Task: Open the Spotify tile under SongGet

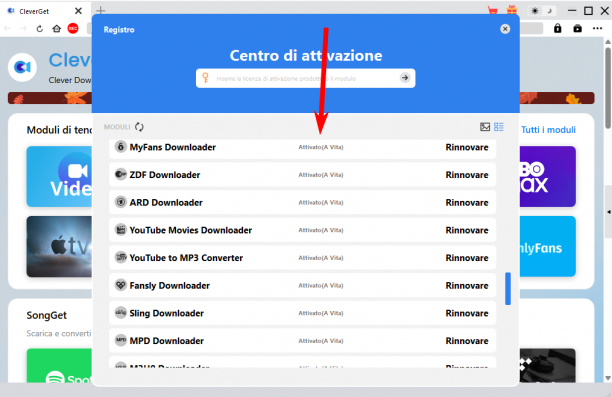Action: 59,365
